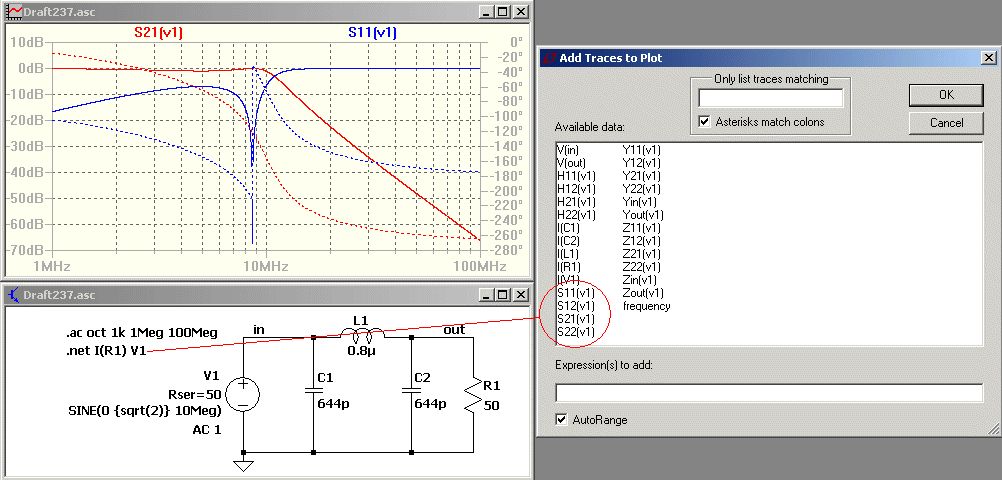Disable the AutoRange checkbox
1002x480 pixels.
pyautogui.click(x=562, y=420)
